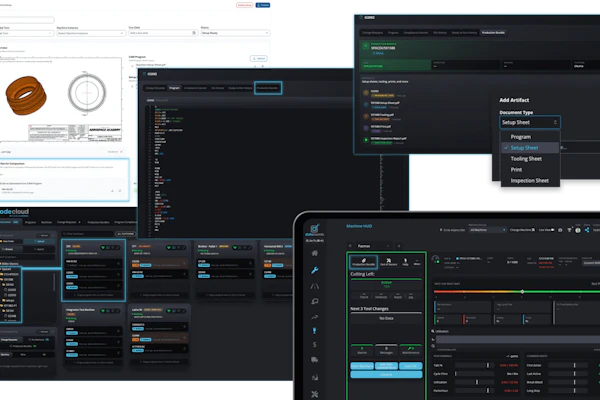Select the Search toggle in file panel
Screen dimensions: 600x400
click(39, 249)
